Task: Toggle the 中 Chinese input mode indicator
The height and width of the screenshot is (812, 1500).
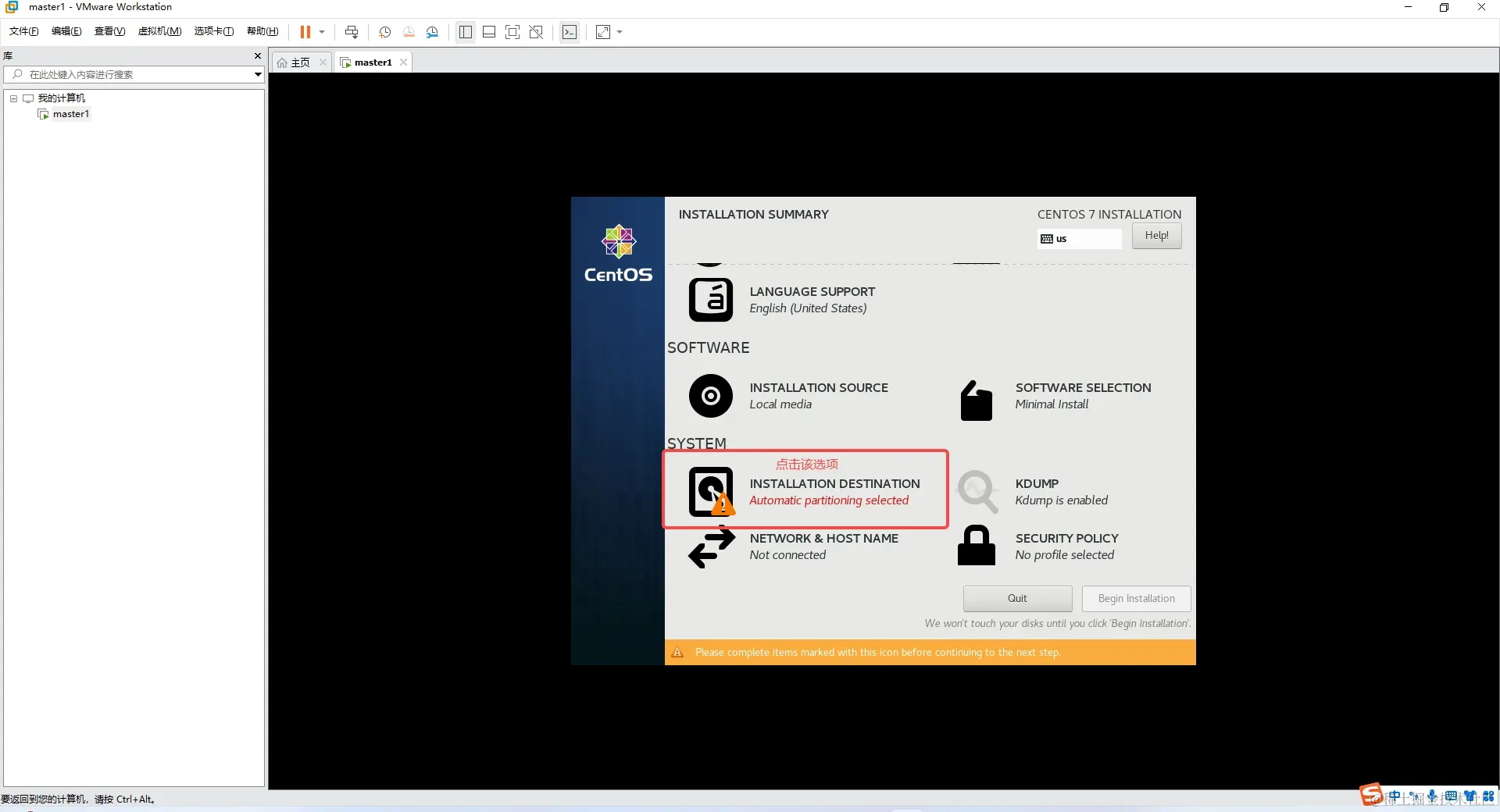Action: coord(1395,796)
